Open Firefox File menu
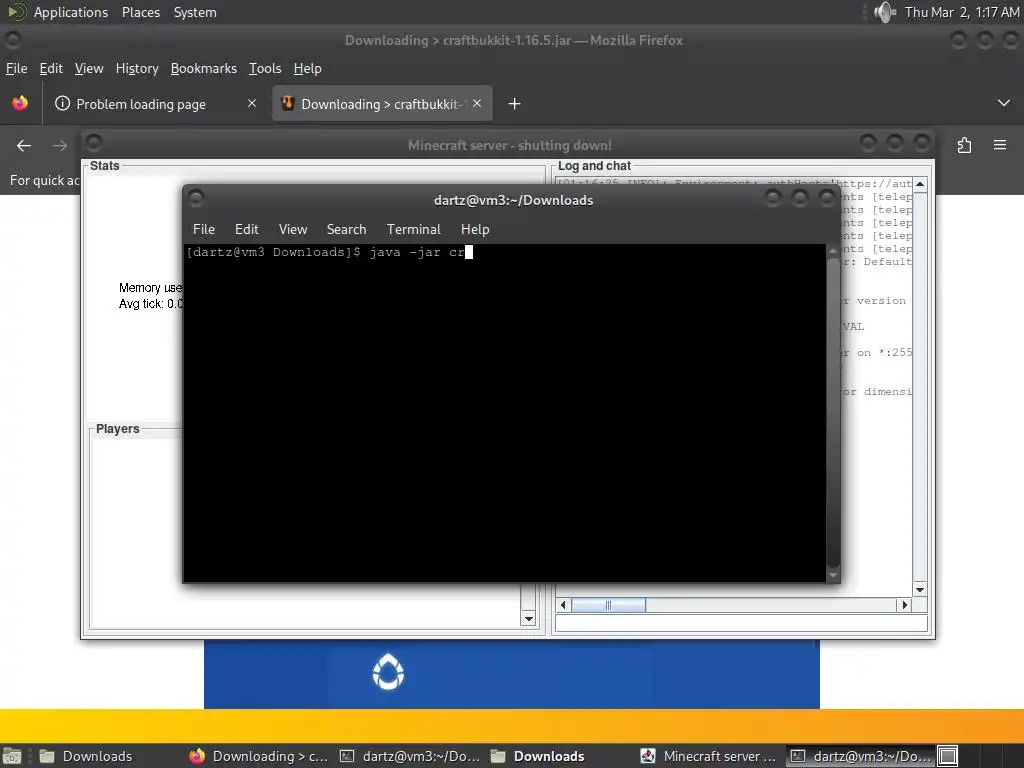Viewport: 1024px width, 768px height. [16, 69]
